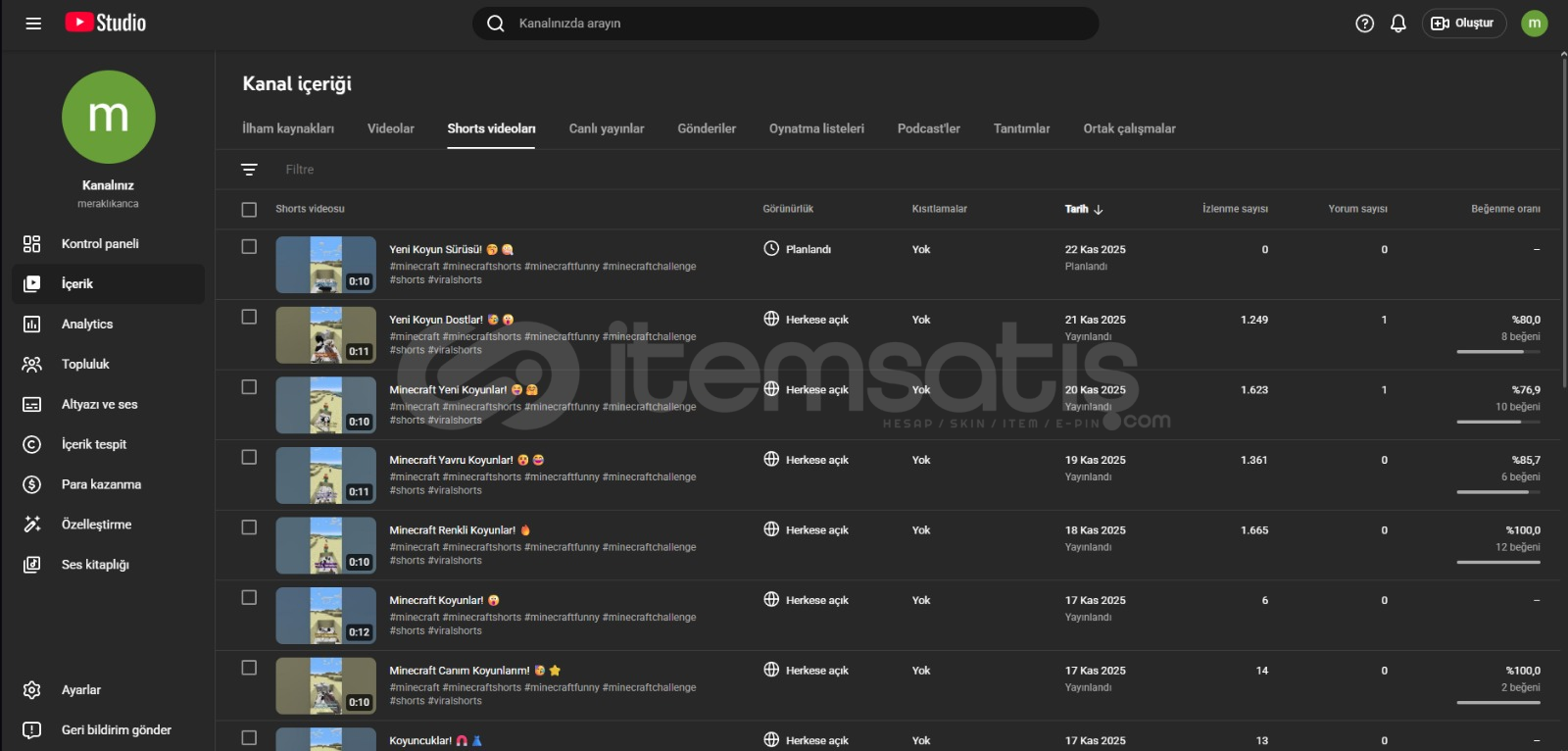Open Para kazanma in the sidebar

tap(101, 484)
